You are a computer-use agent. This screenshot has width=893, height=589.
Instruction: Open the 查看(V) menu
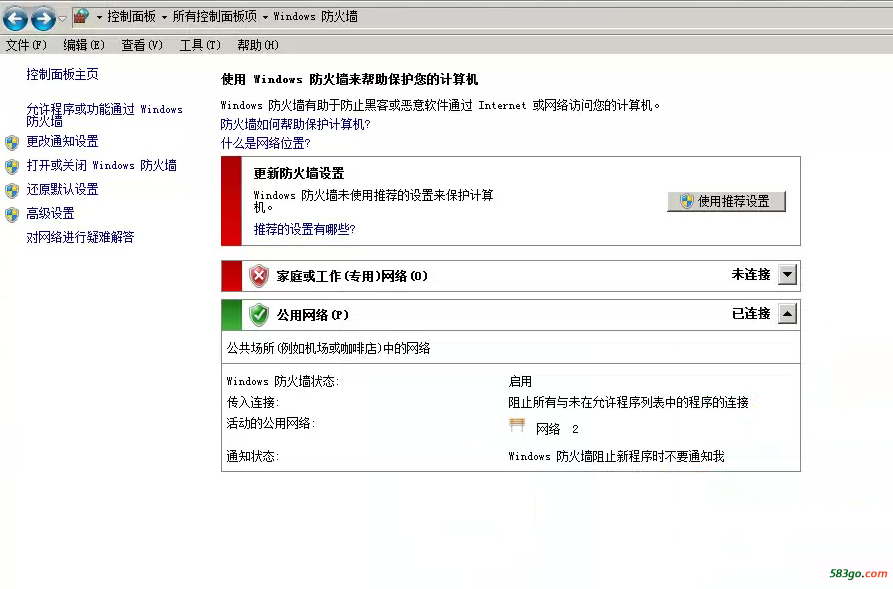pyautogui.click(x=142, y=45)
